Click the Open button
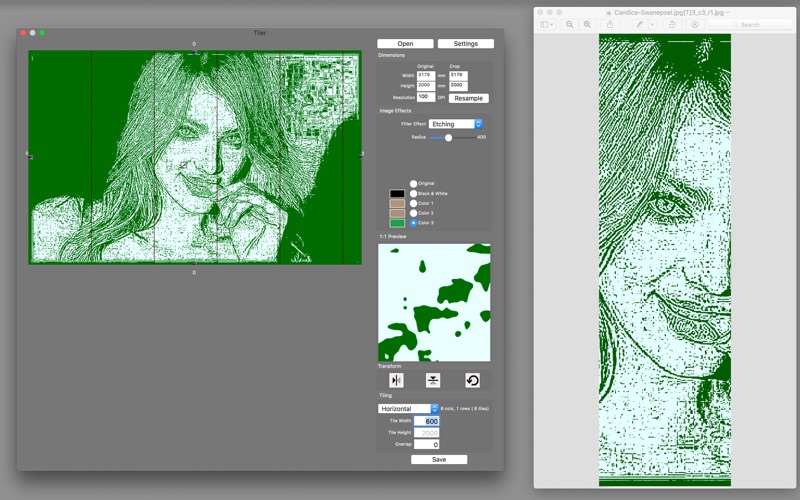800x500 pixels. (x=405, y=44)
